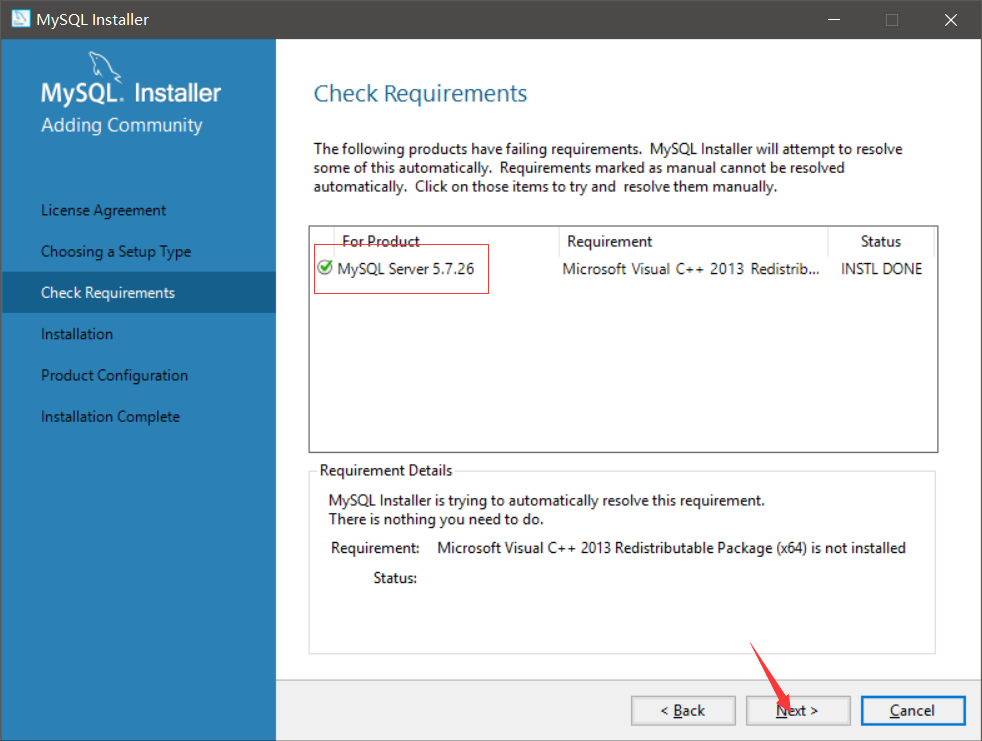Open the Product Configuration step

click(114, 375)
